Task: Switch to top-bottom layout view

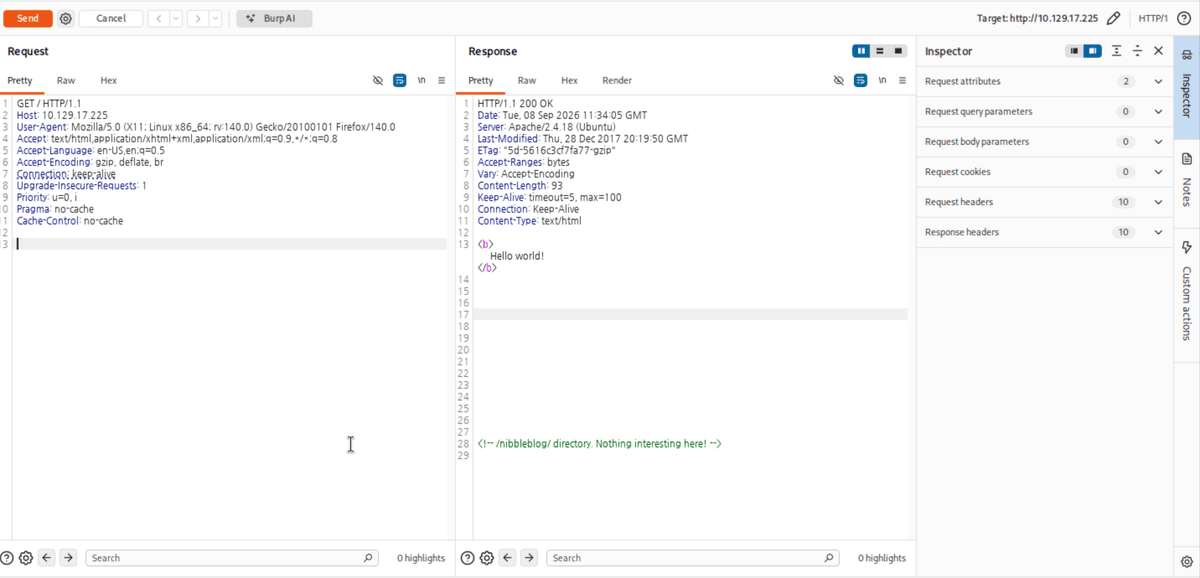Action: (x=880, y=51)
